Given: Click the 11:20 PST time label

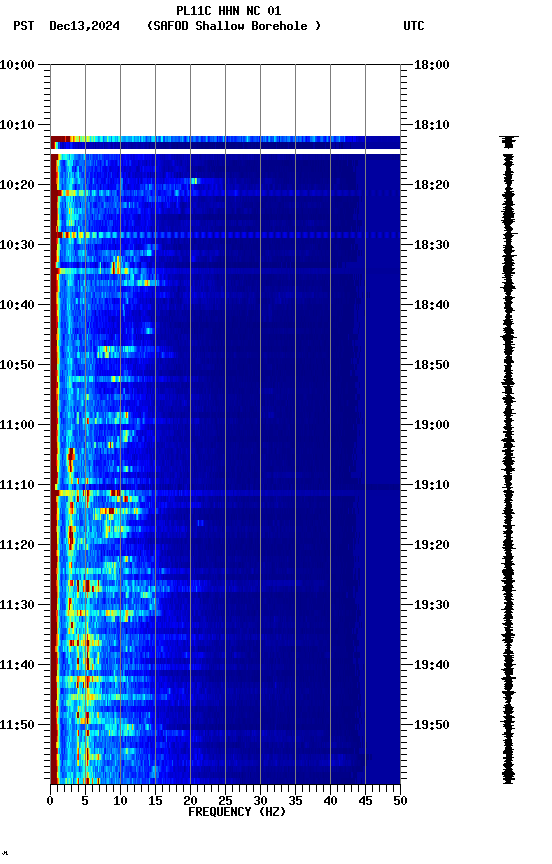Looking at the screenshot, I should (17, 545).
